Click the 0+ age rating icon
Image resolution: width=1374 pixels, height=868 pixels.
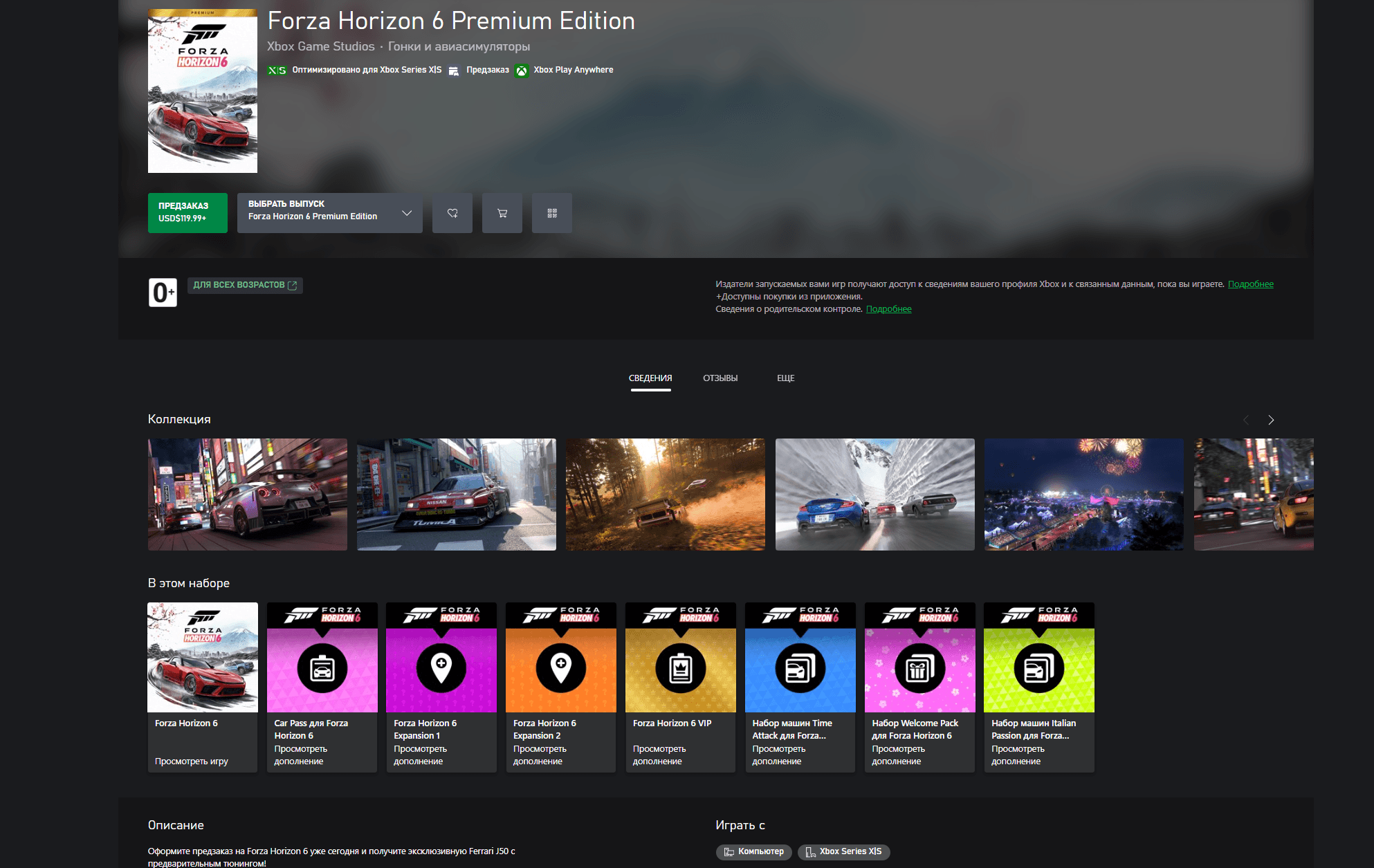pos(163,293)
